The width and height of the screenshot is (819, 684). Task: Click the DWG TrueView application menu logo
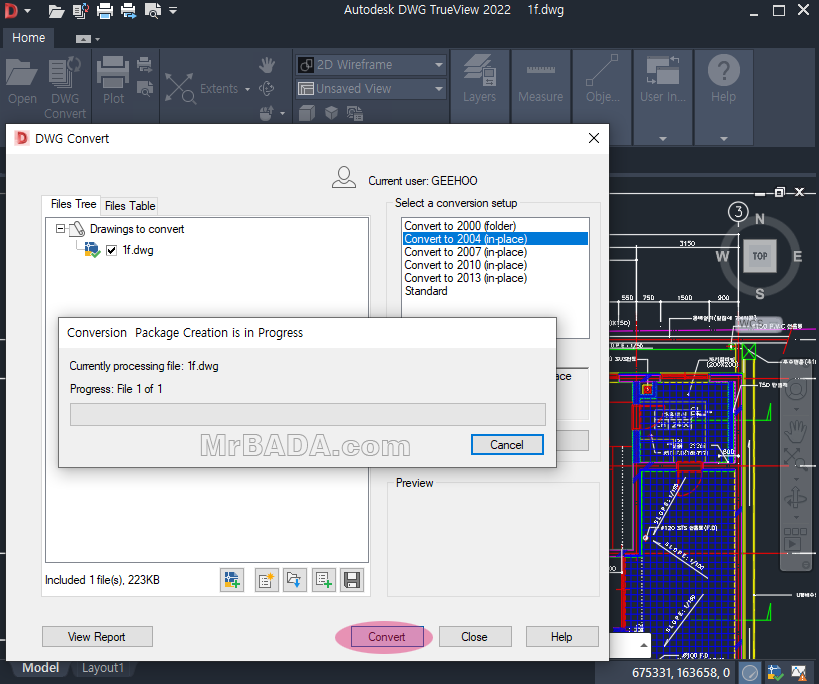pos(11,10)
